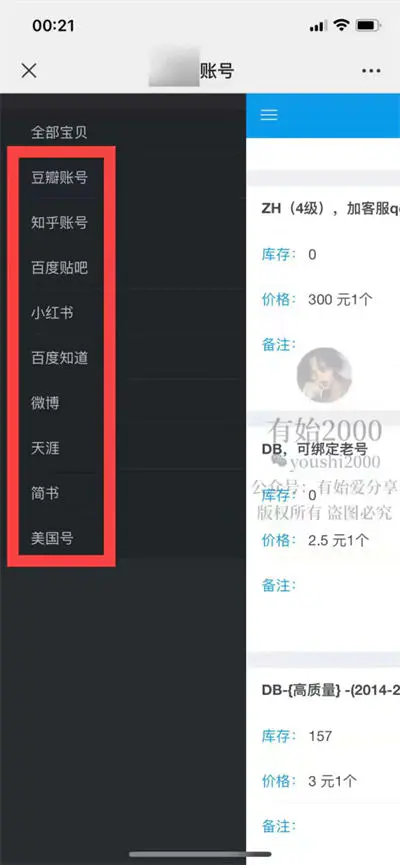
Task: Select 全部宝贝 in the sidebar
Action: coord(59,132)
